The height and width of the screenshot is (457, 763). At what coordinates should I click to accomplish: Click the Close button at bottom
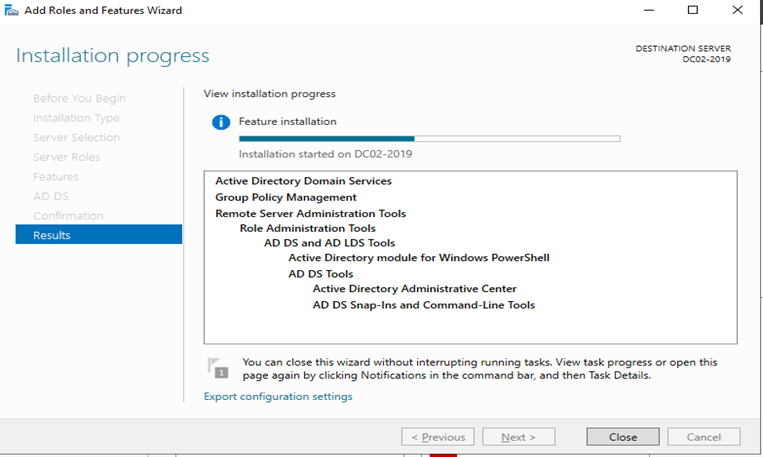[x=622, y=437]
